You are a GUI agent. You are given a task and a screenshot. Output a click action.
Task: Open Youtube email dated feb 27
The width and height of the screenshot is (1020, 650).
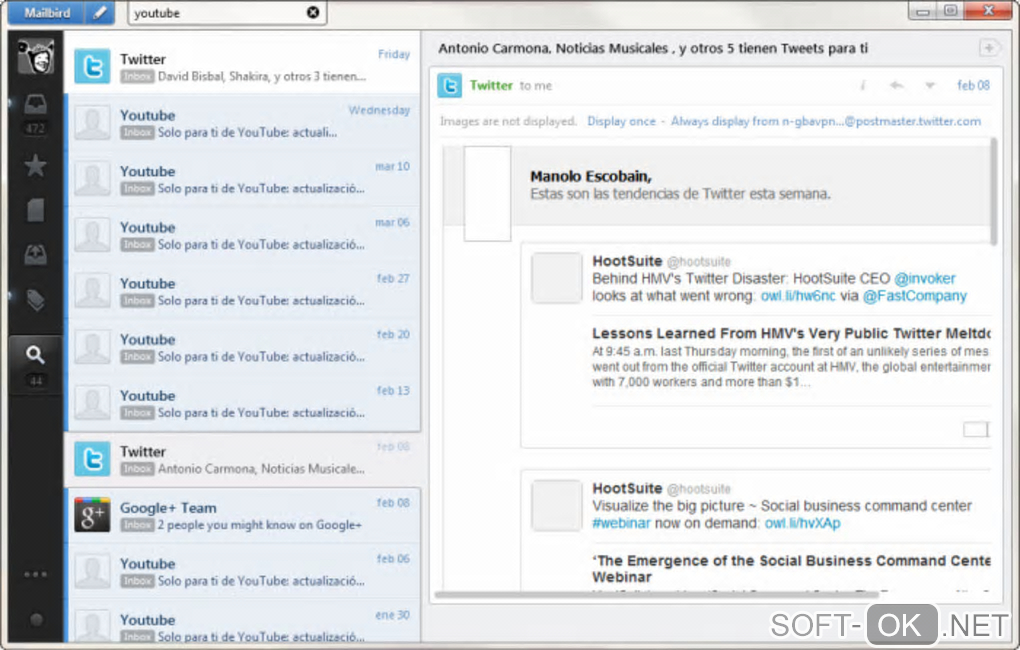pyautogui.click(x=243, y=291)
